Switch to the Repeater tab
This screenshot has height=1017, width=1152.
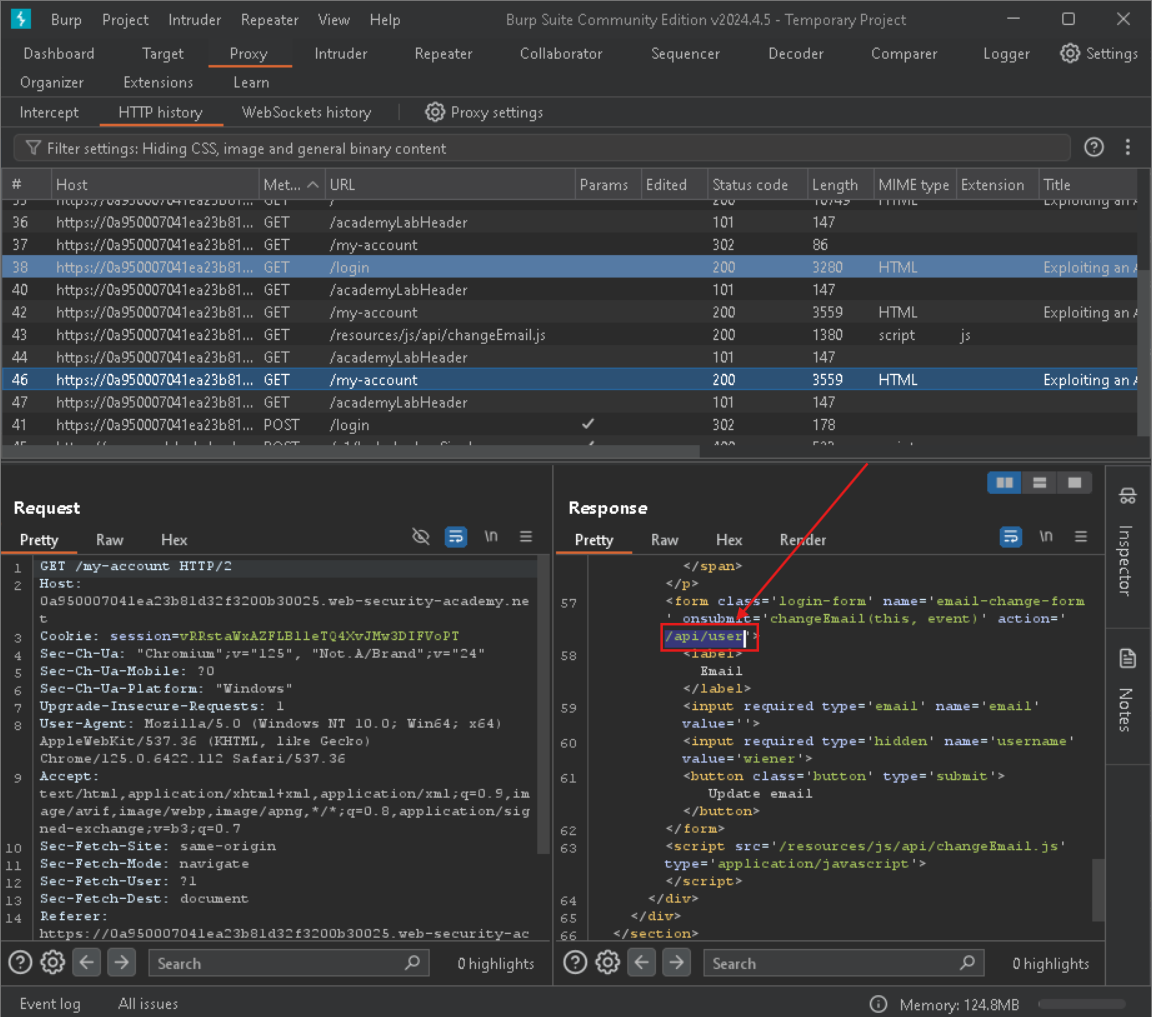443,54
